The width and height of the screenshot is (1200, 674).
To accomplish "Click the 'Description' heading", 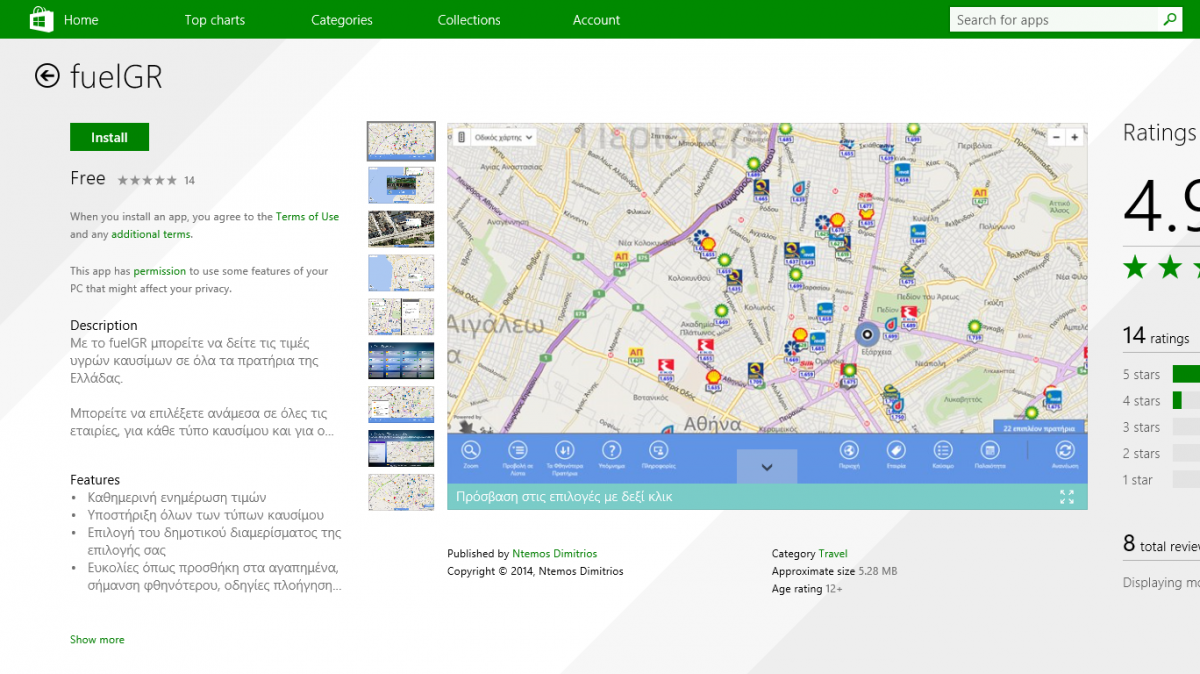I will tap(104, 326).
